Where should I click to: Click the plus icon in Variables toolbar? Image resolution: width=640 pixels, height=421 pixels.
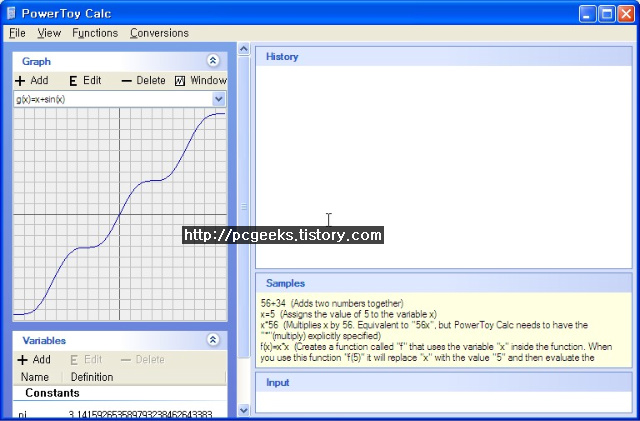22,360
